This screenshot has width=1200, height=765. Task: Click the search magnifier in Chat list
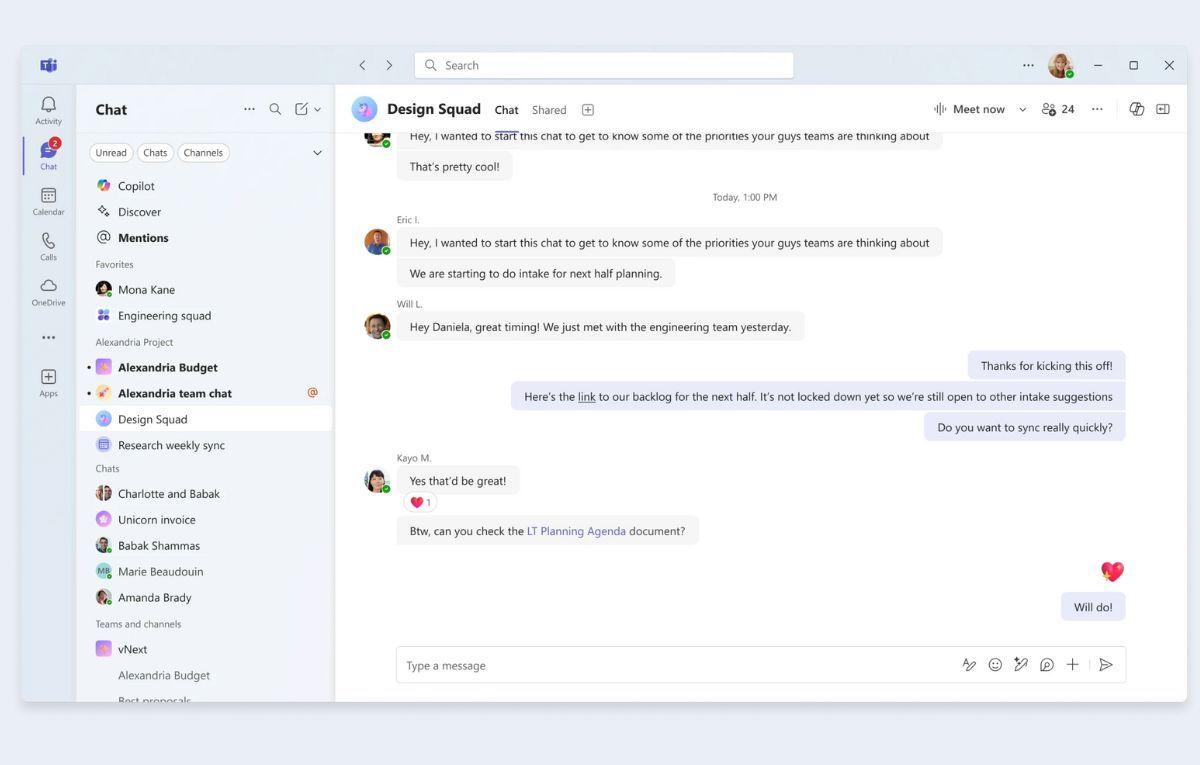pyautogui.click(x=275, y=109)
